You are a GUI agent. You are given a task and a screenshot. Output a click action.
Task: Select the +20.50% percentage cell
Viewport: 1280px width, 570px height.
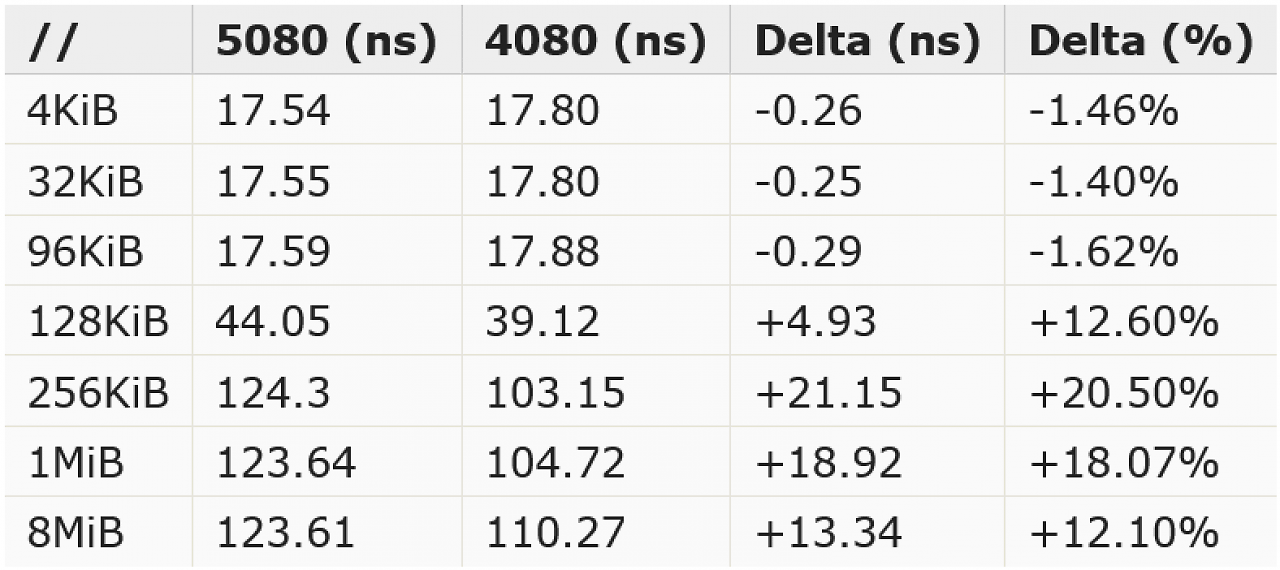click(1124, 391)
